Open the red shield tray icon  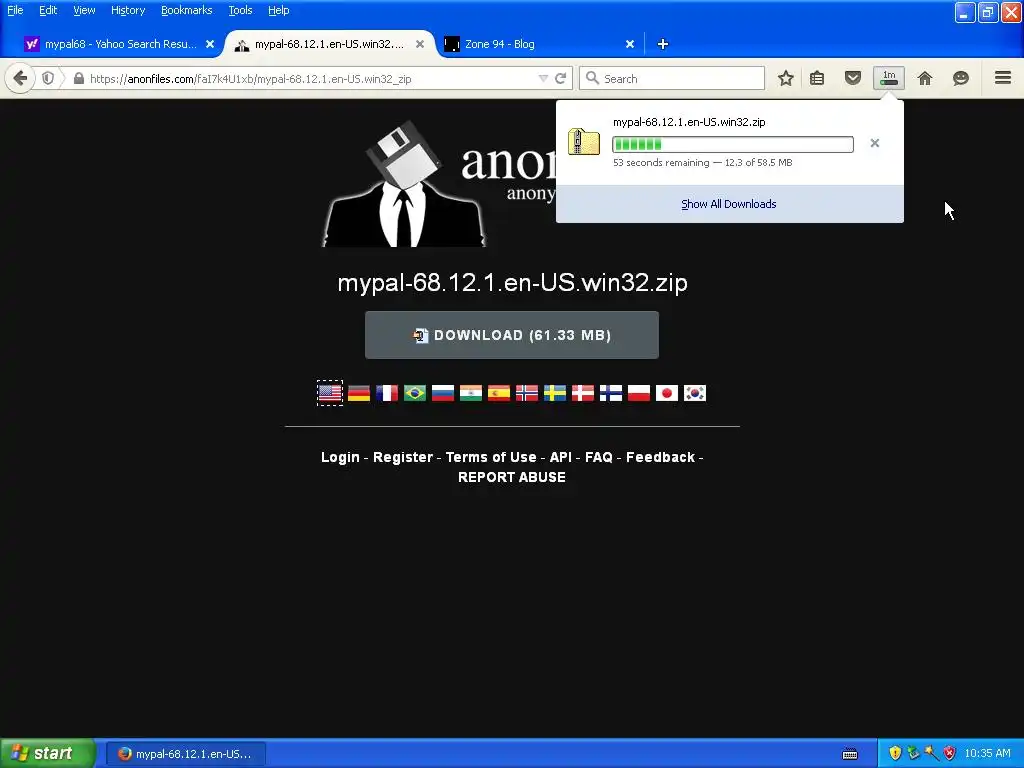point(950,753)
